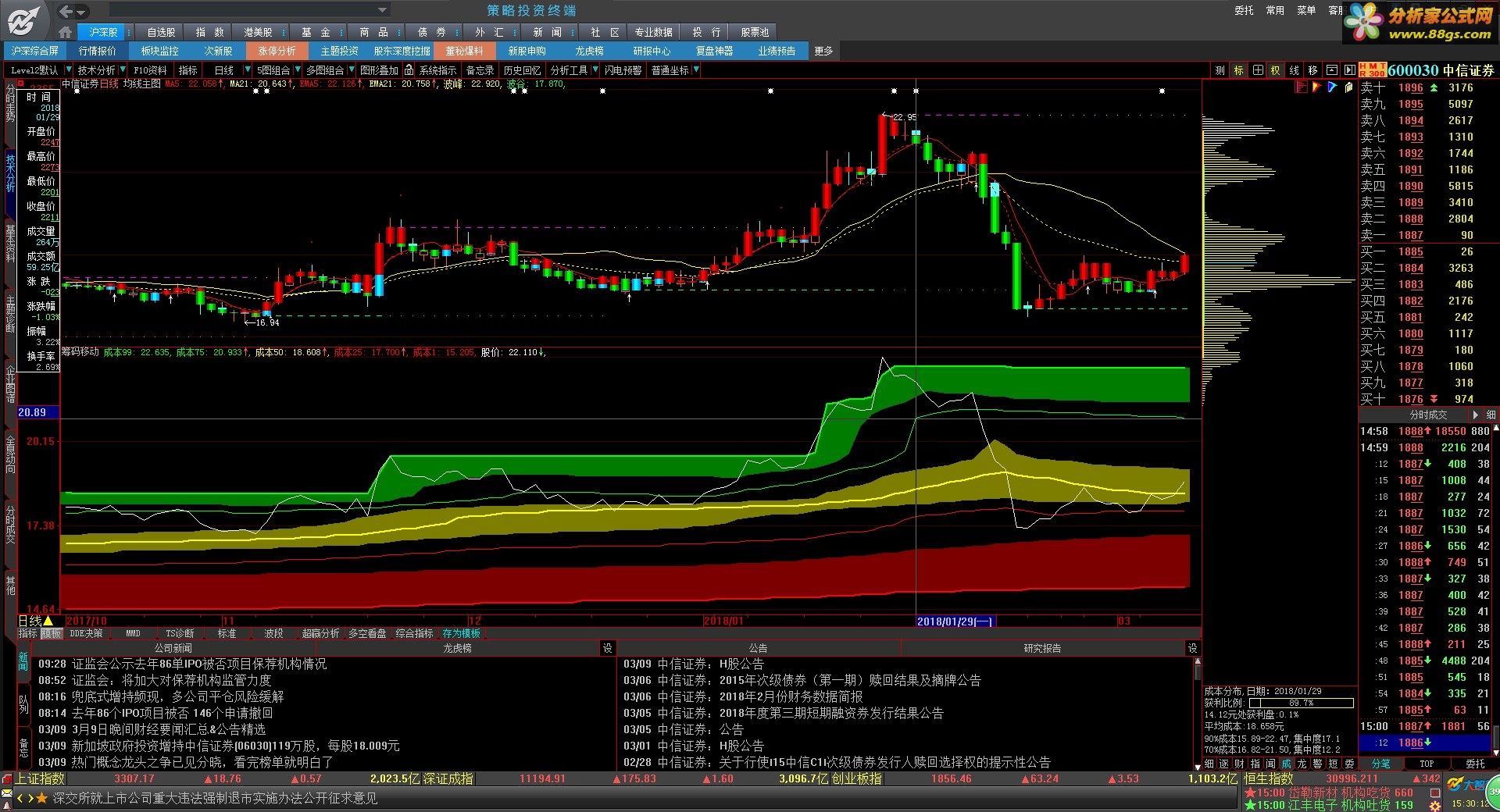Click the star icon in news ticker
Screen dimensions: 1500x812
(41, 799)
